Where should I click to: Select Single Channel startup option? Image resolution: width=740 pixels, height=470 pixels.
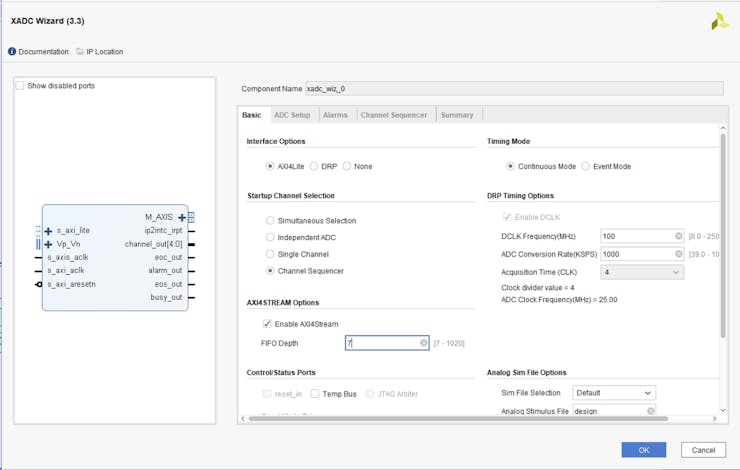270,254
